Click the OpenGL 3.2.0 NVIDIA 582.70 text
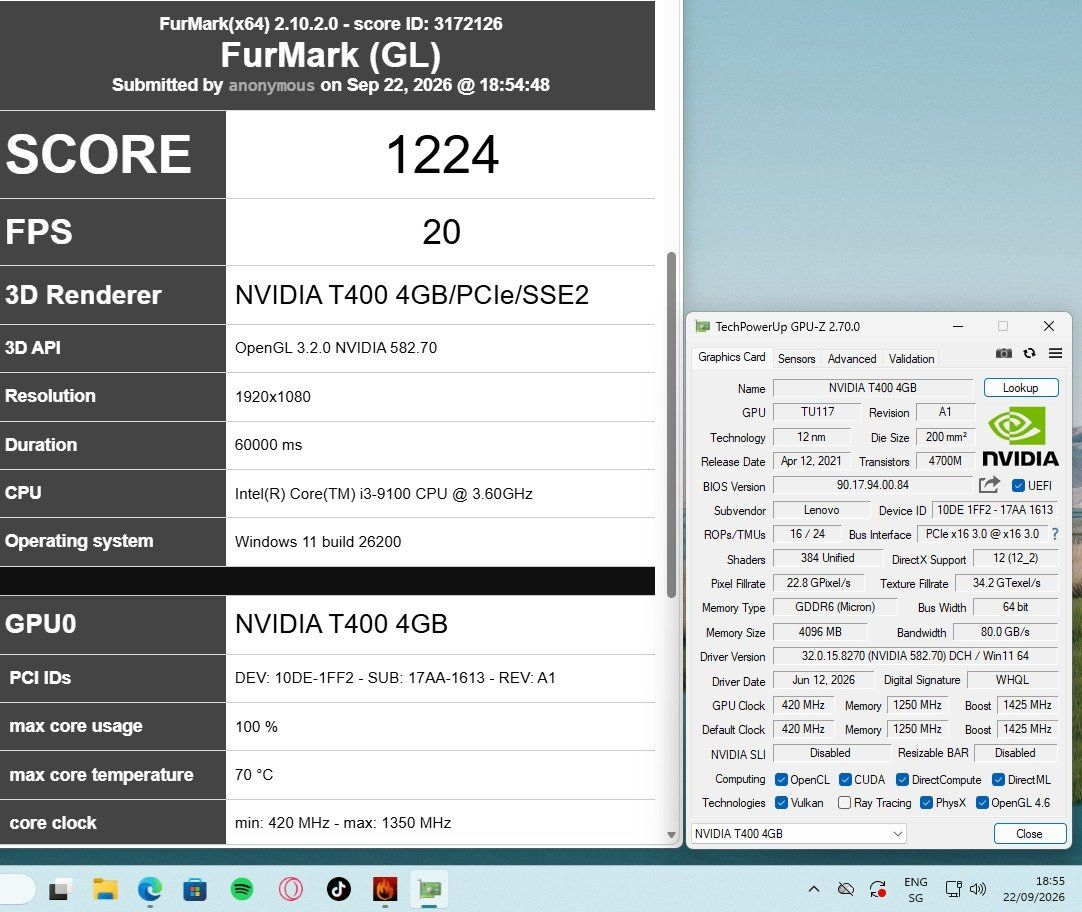The image size is (1082, 912). [x=336, y=348]
